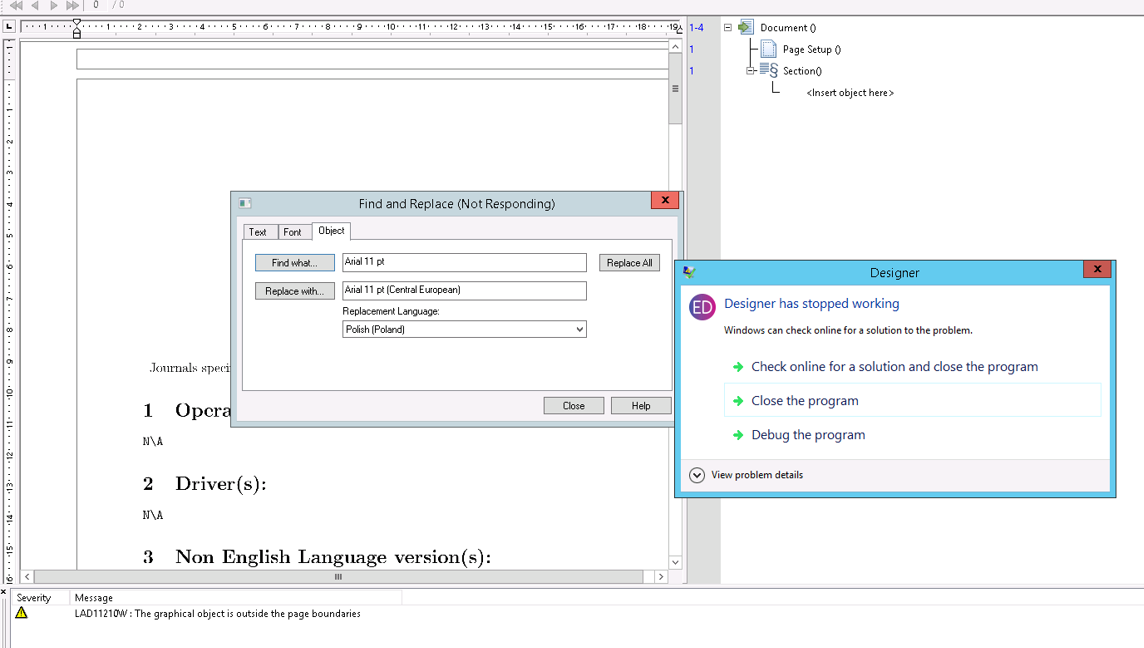The width and height of the screenshot is (1144, 648).
Task: Expand the Section() tree node
Action: (750, 70)
